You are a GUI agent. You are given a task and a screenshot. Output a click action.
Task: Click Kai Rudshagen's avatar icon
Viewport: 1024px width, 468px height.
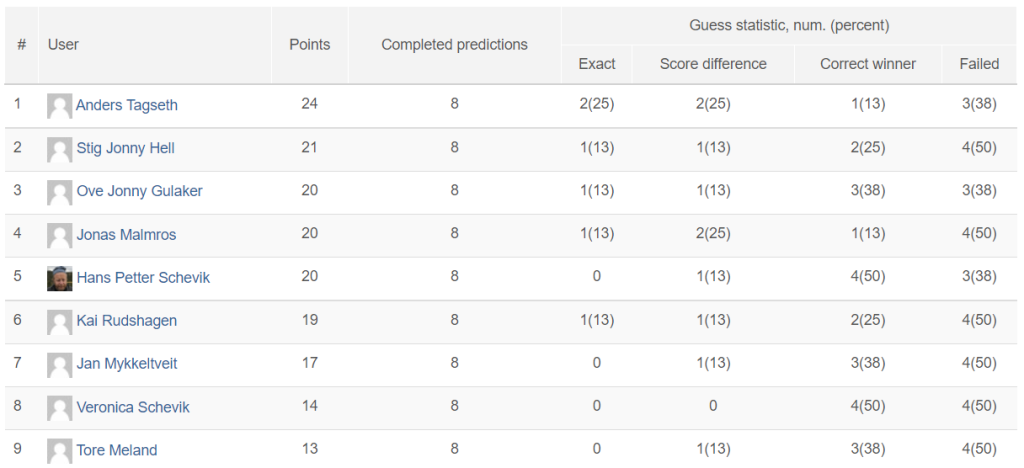tap(59, 322)
